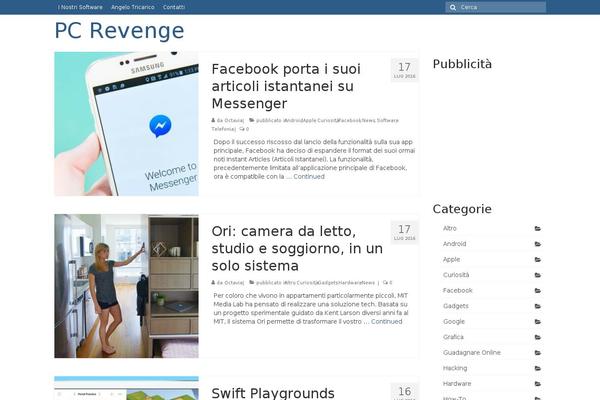Open the Swift Playgrounds headline
Viewport: 600px width, 400px height.
point(273,393)
